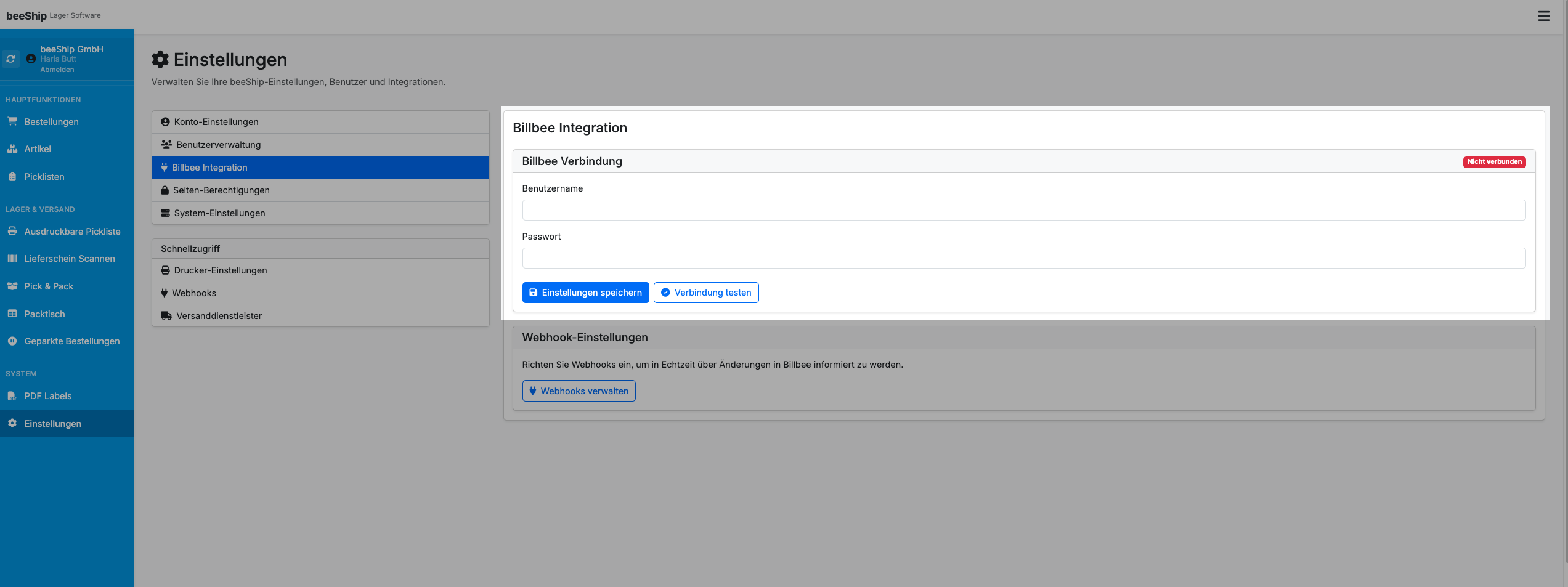Click the Bestellungen shopping cart icon

coord(12,121)
